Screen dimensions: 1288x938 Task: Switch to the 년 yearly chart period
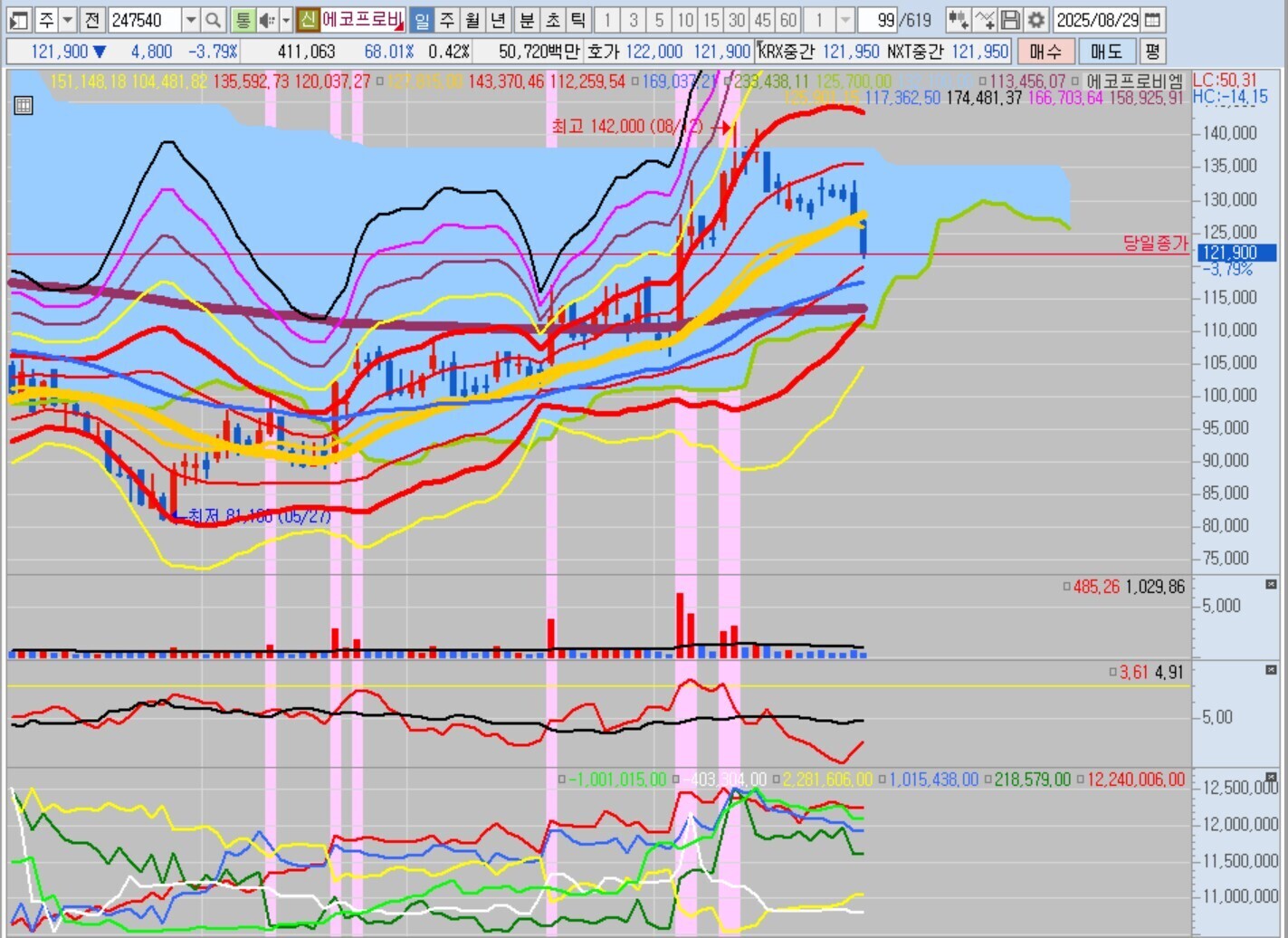tap(498, 20)
